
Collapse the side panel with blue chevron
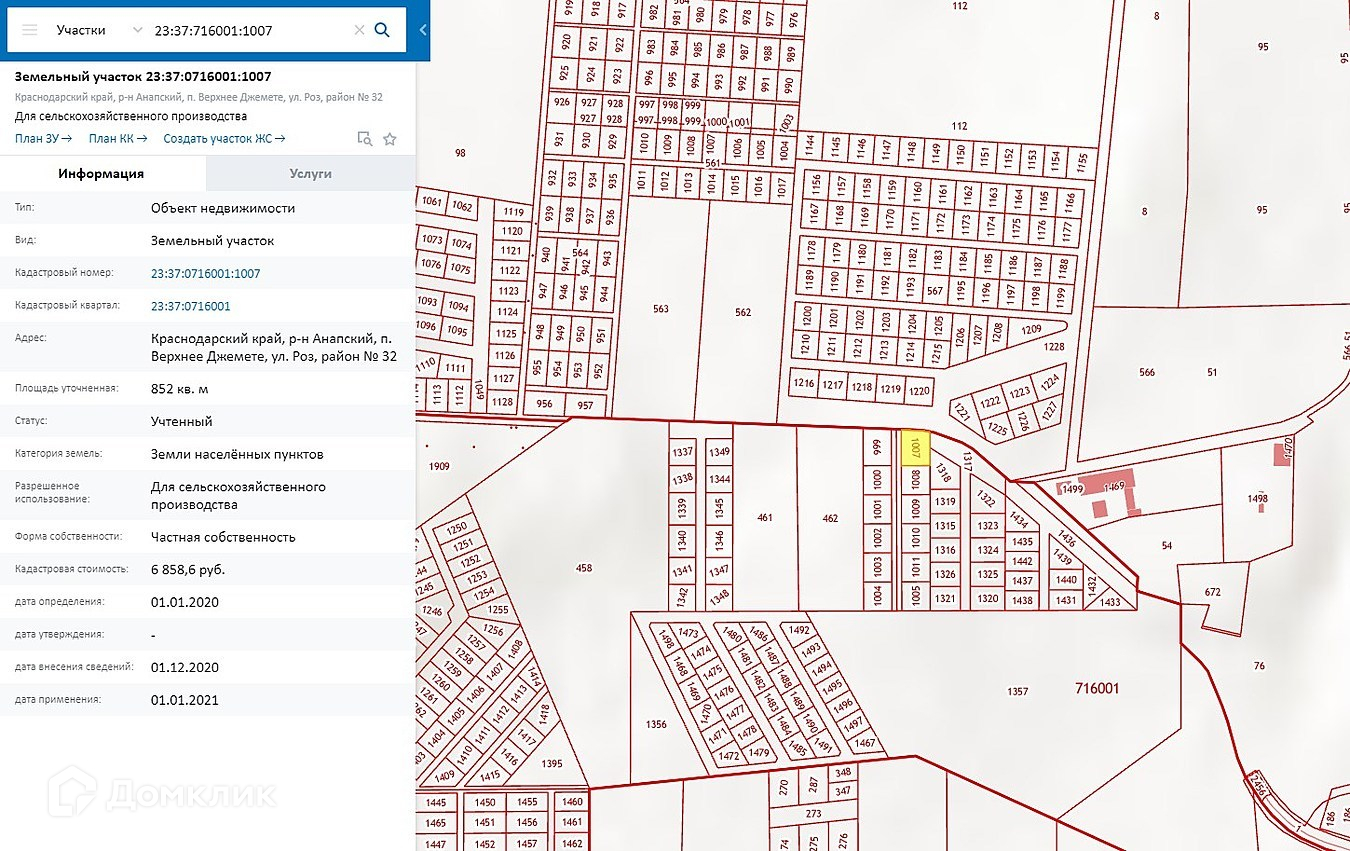[x=423, y=30]
